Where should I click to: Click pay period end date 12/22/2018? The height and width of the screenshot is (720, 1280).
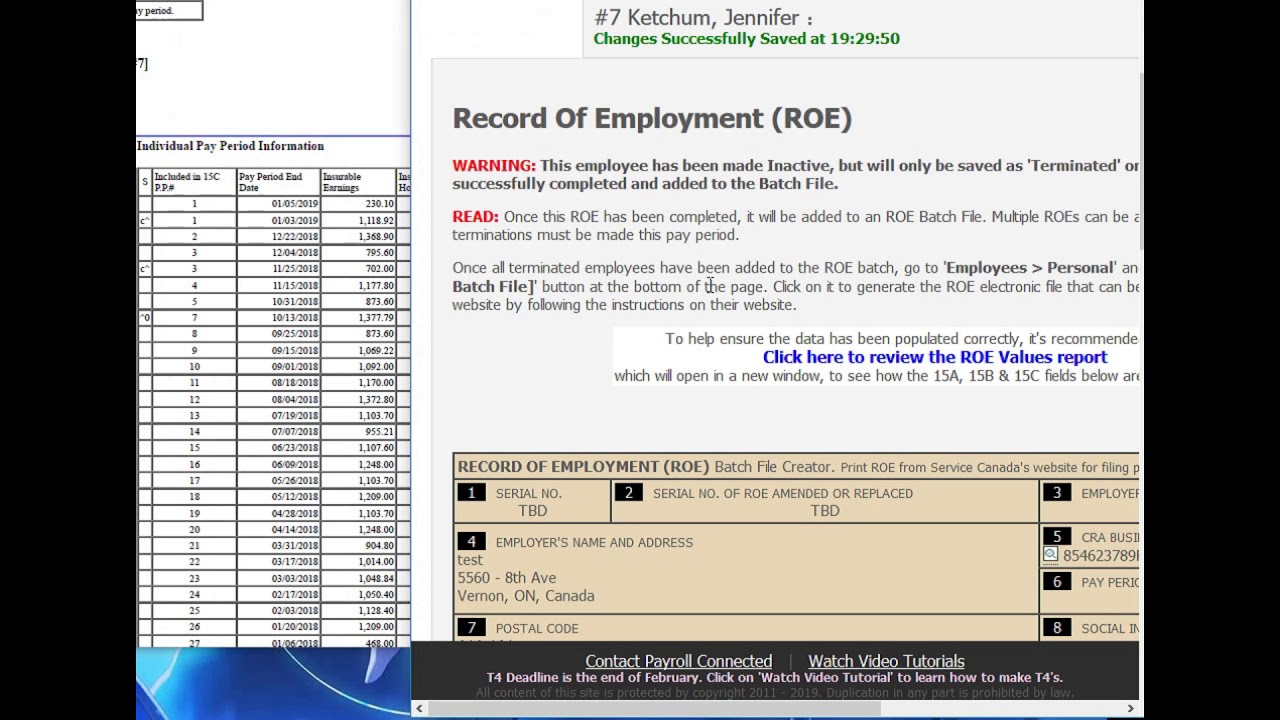pos(294,237)
